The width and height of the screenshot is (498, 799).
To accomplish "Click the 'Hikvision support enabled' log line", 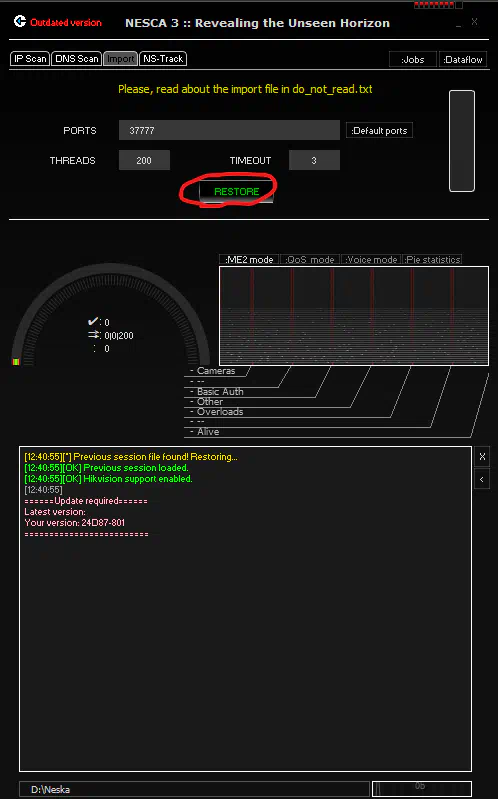I will 109,479.
